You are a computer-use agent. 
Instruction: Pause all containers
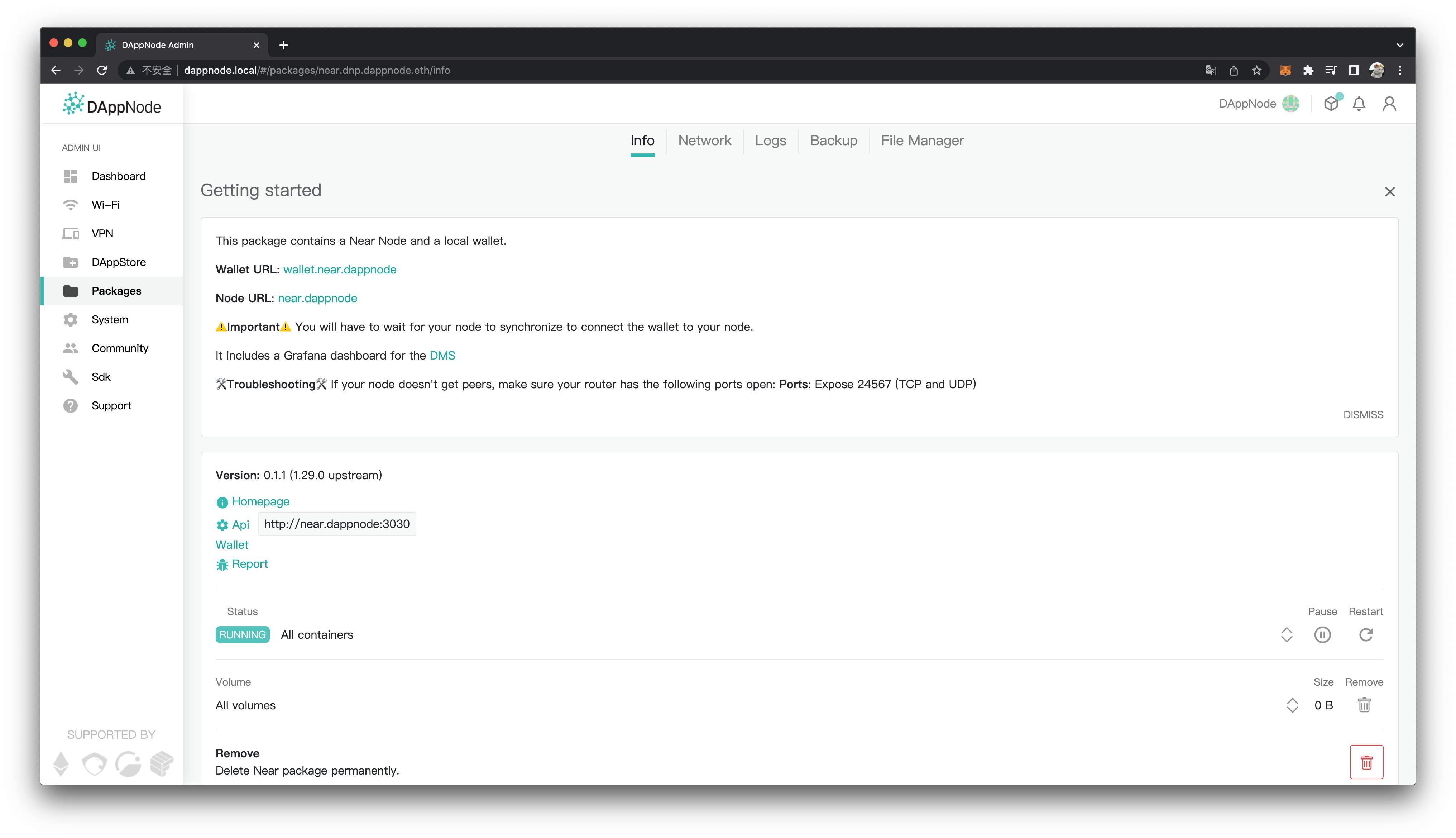[x=1322, y=635]
